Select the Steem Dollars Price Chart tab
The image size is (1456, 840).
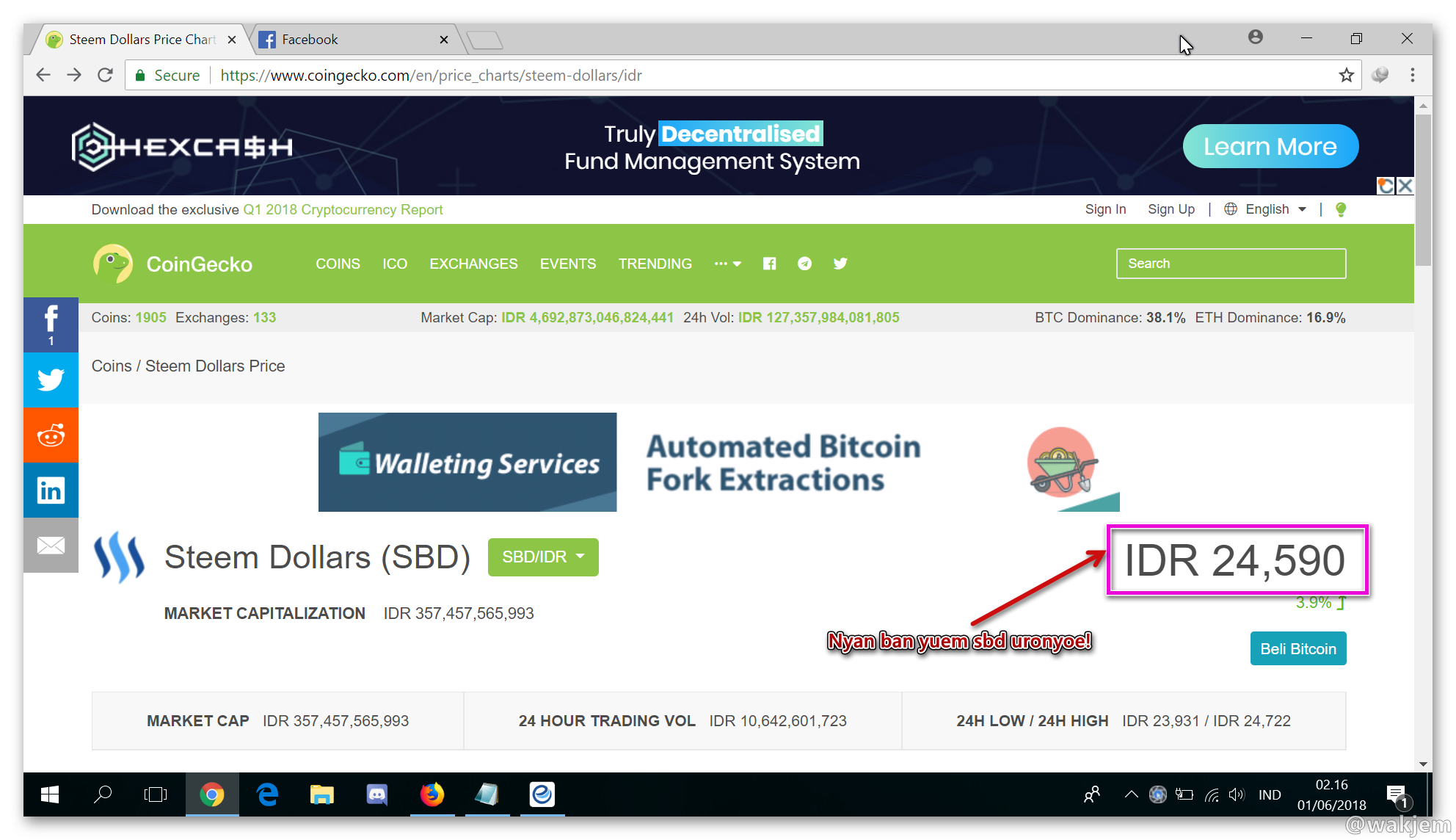click(142, 40)
